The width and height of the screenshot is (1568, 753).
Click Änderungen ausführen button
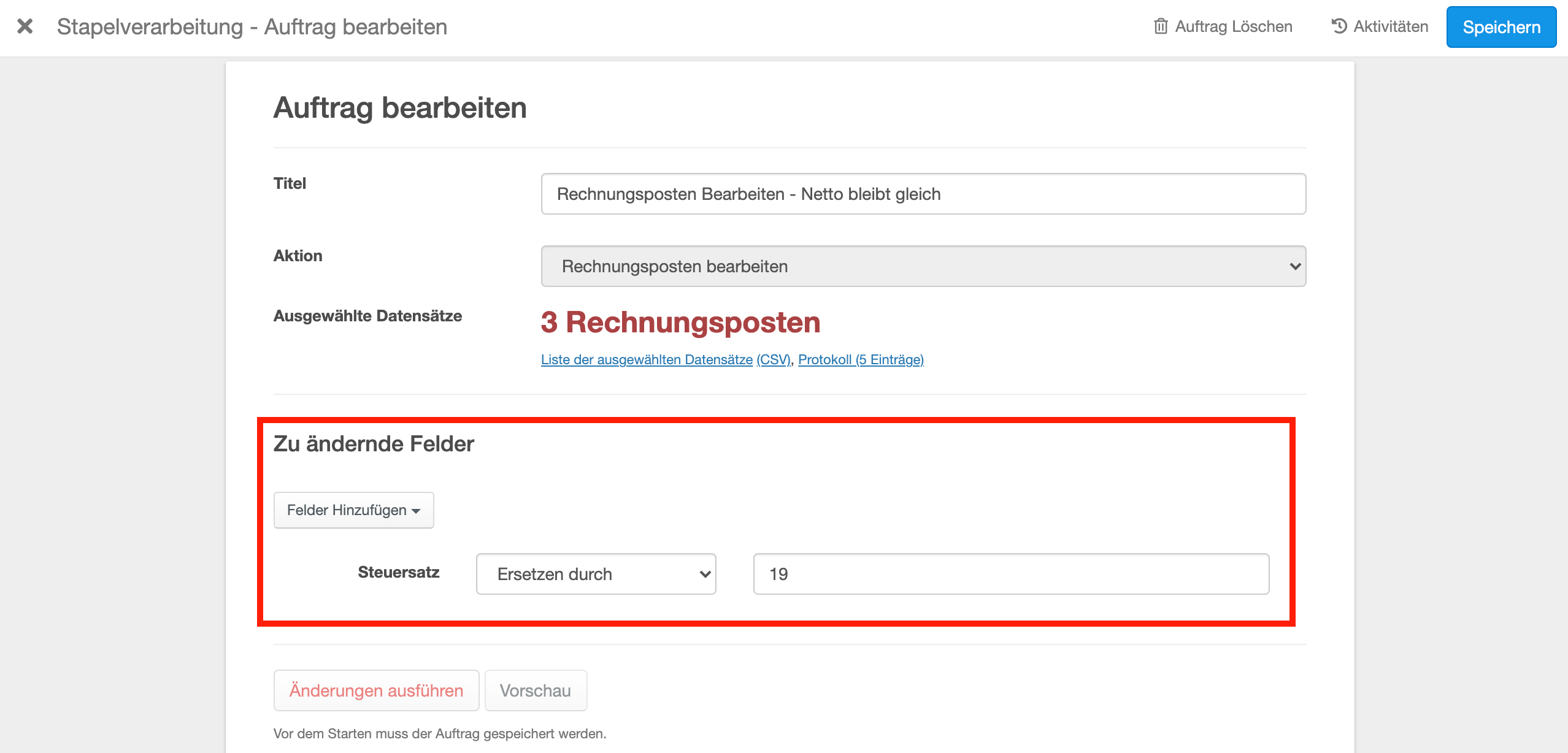pyautogui.click(x=376, y=690)
